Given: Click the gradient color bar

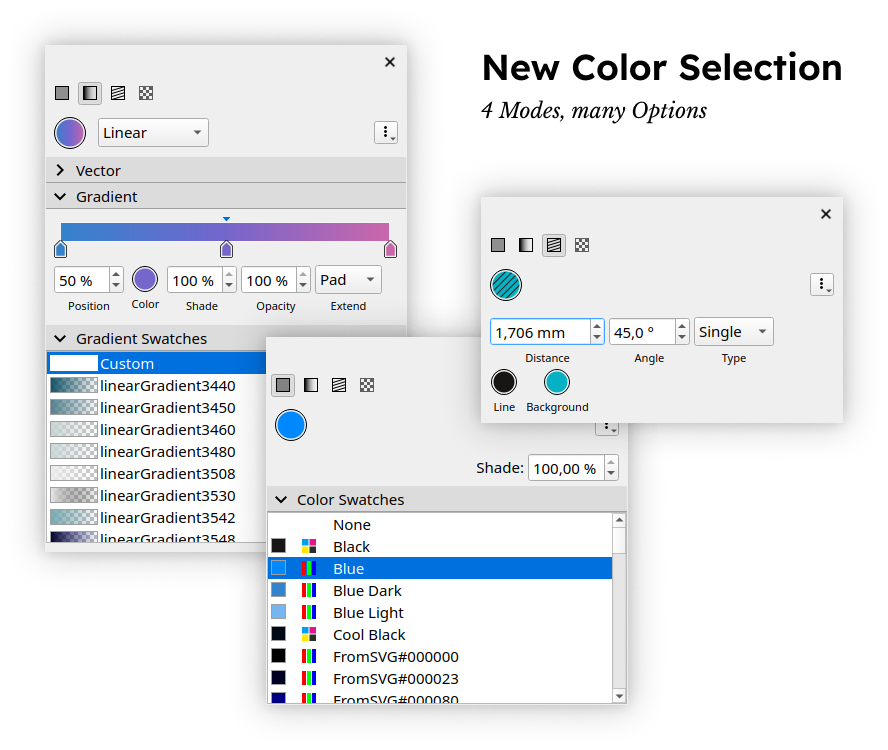Looking at the screenshot, I should (225, 232).
